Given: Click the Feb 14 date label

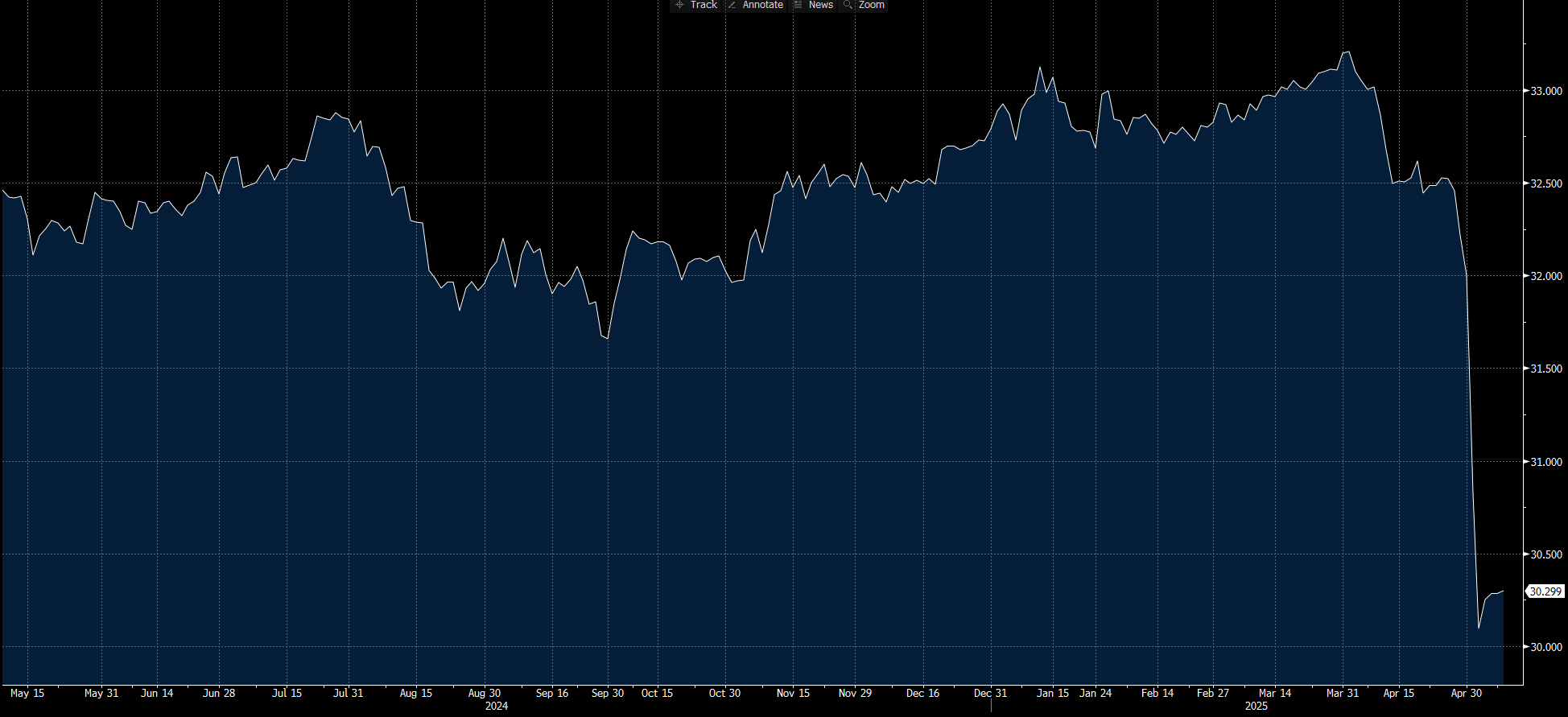Looking at the screenshot, I should (x=1157, y=693).
